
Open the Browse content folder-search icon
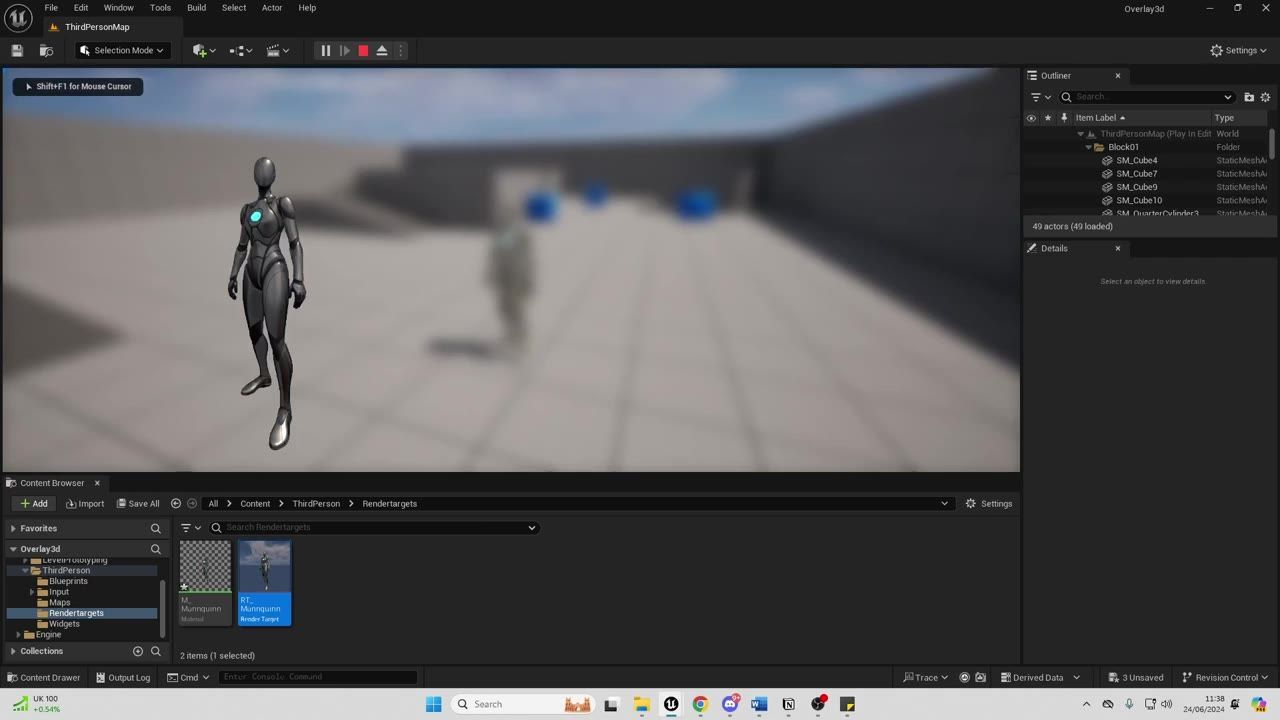point(46,50)
